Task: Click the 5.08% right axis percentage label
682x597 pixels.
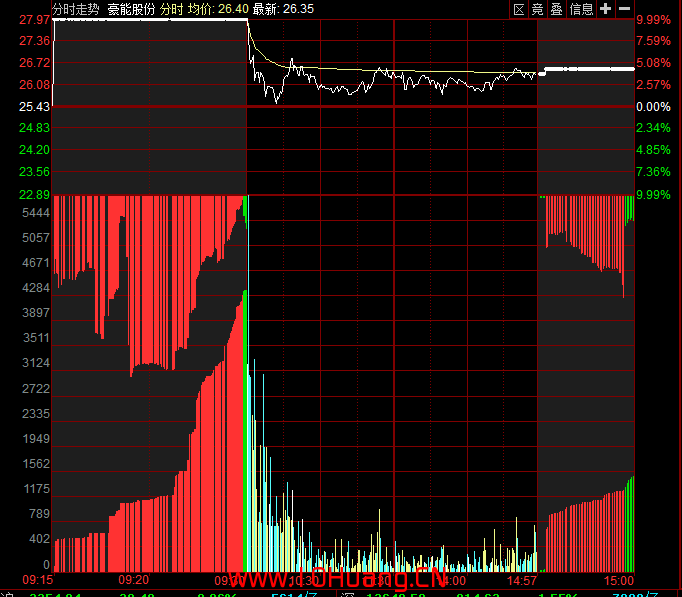Action: [x=653, y=63]
